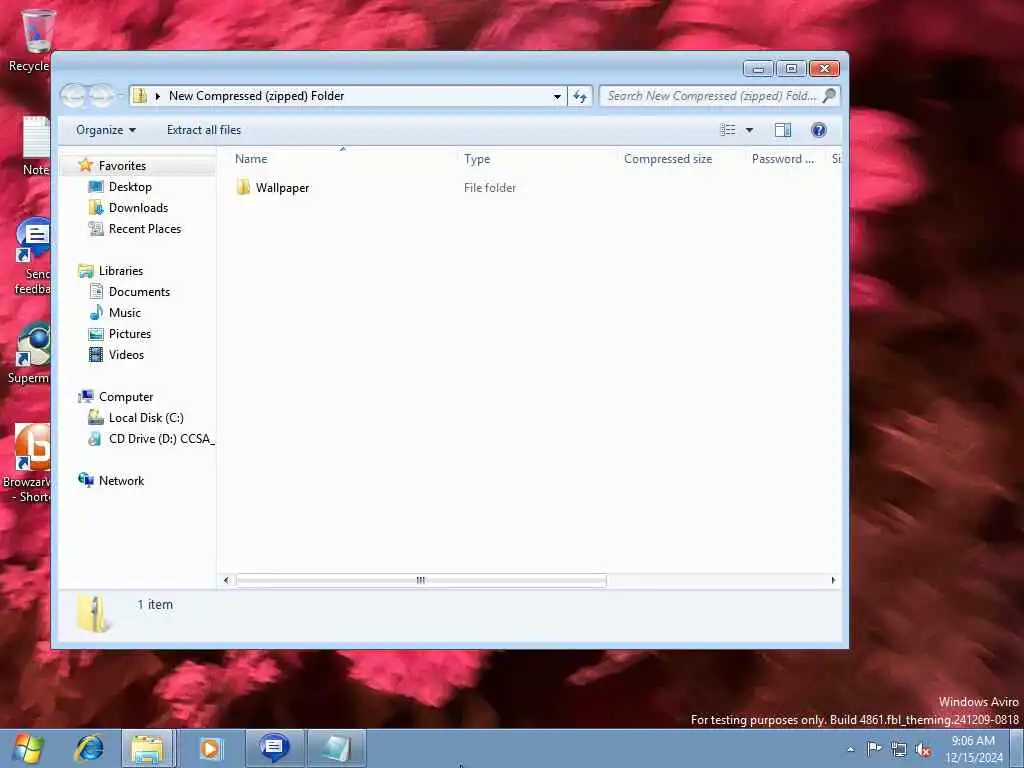This screenshot has height=768, width=1024.
Task: Click the Pictures library icon
Action: pyautogui.click(x=96, y=334)
